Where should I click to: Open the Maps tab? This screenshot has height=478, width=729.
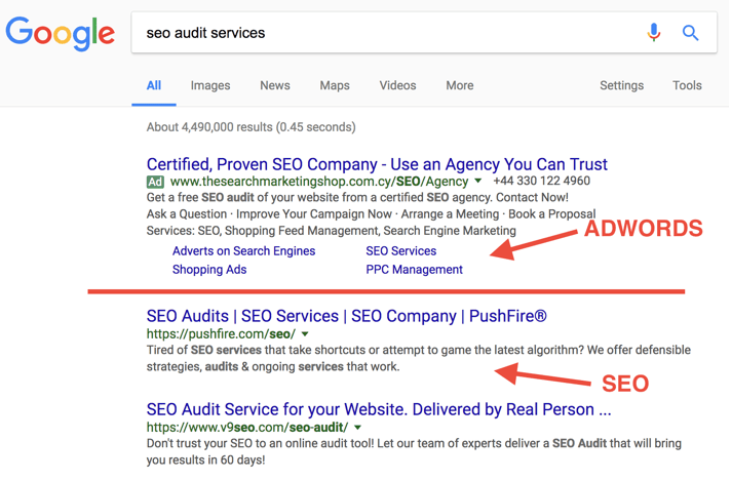click(334, 86)
